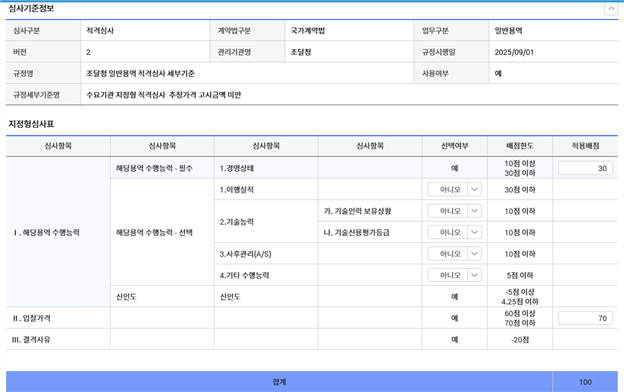Click the 심사기준정보 section title
This screenshot has height=392, width=624.
point(31,8)
